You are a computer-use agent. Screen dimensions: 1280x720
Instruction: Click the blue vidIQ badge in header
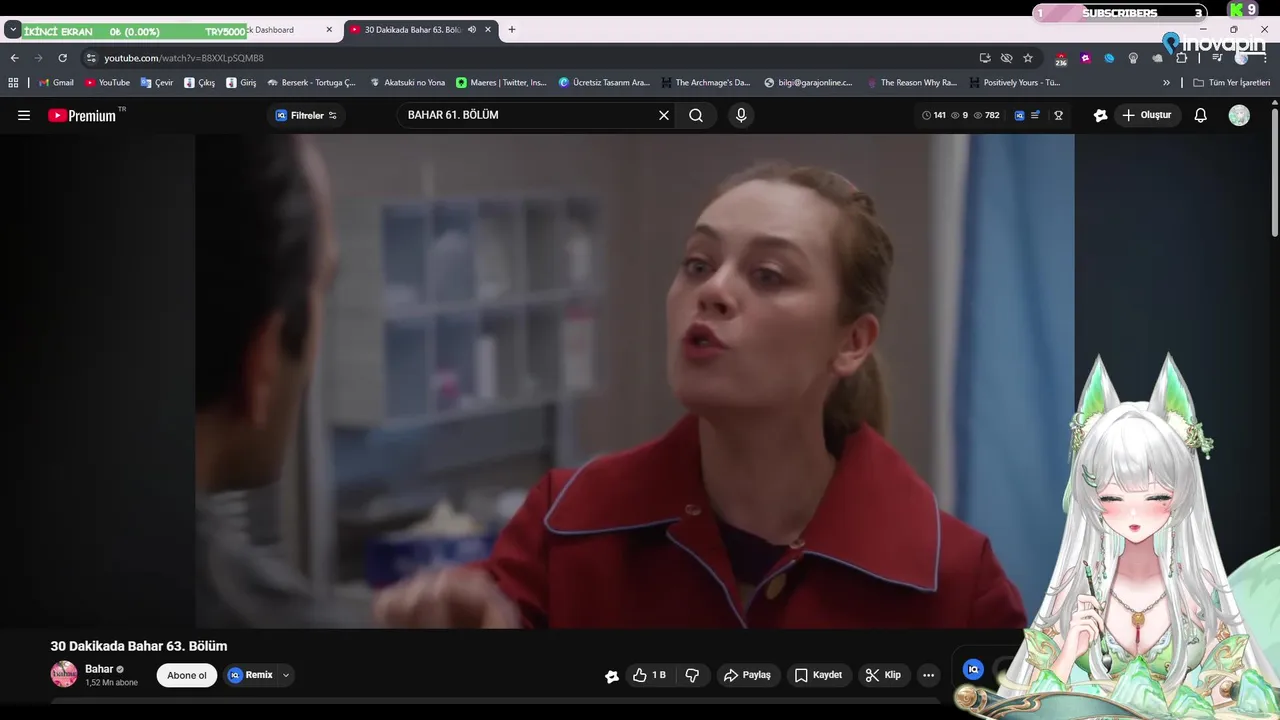point(1020,115)
